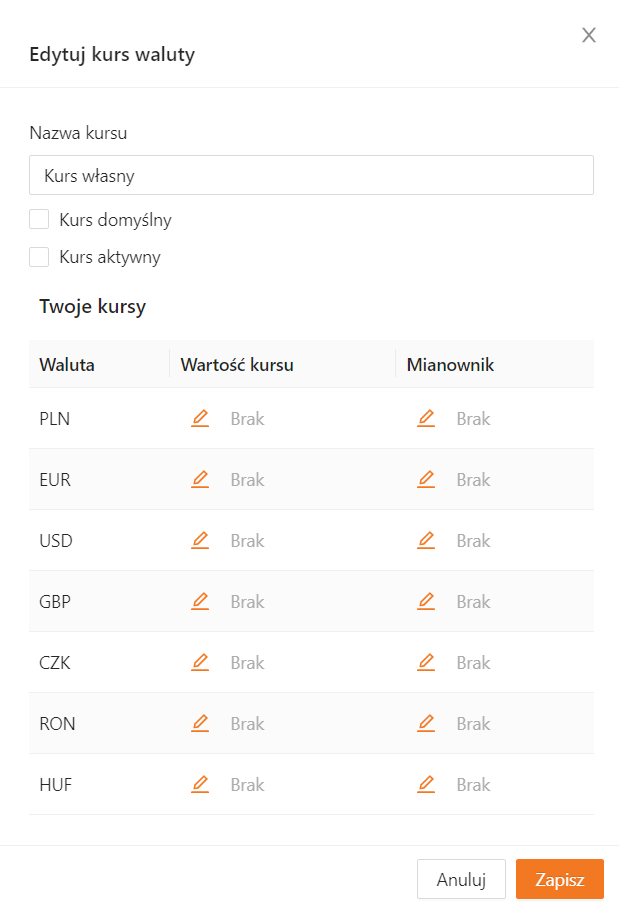Edit the RON exchange rate value
The height and width of the screenshot is (909, 619).
[x=200, y=724]
